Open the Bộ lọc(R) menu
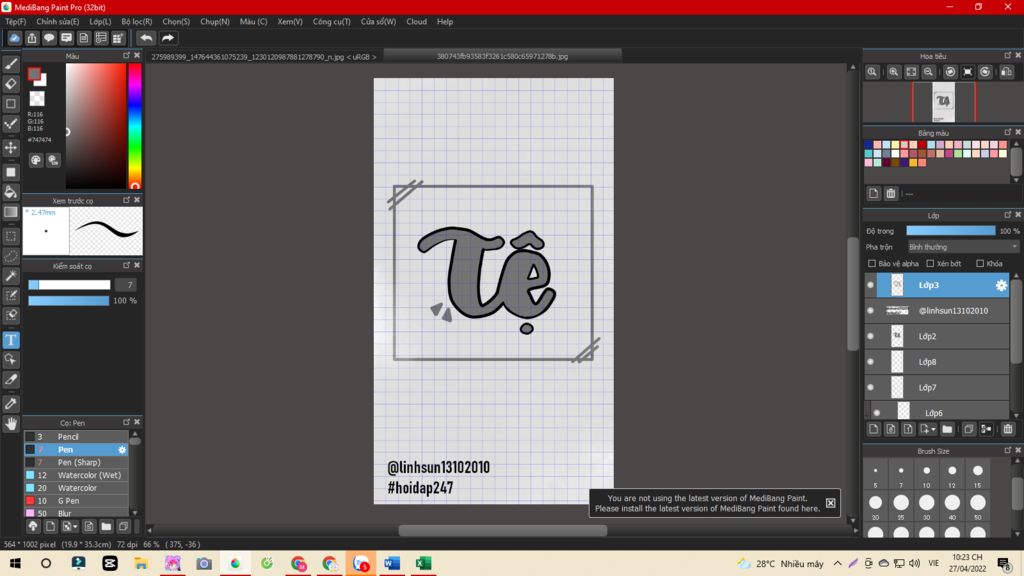 pyautogui.click(x=136, y=22)
